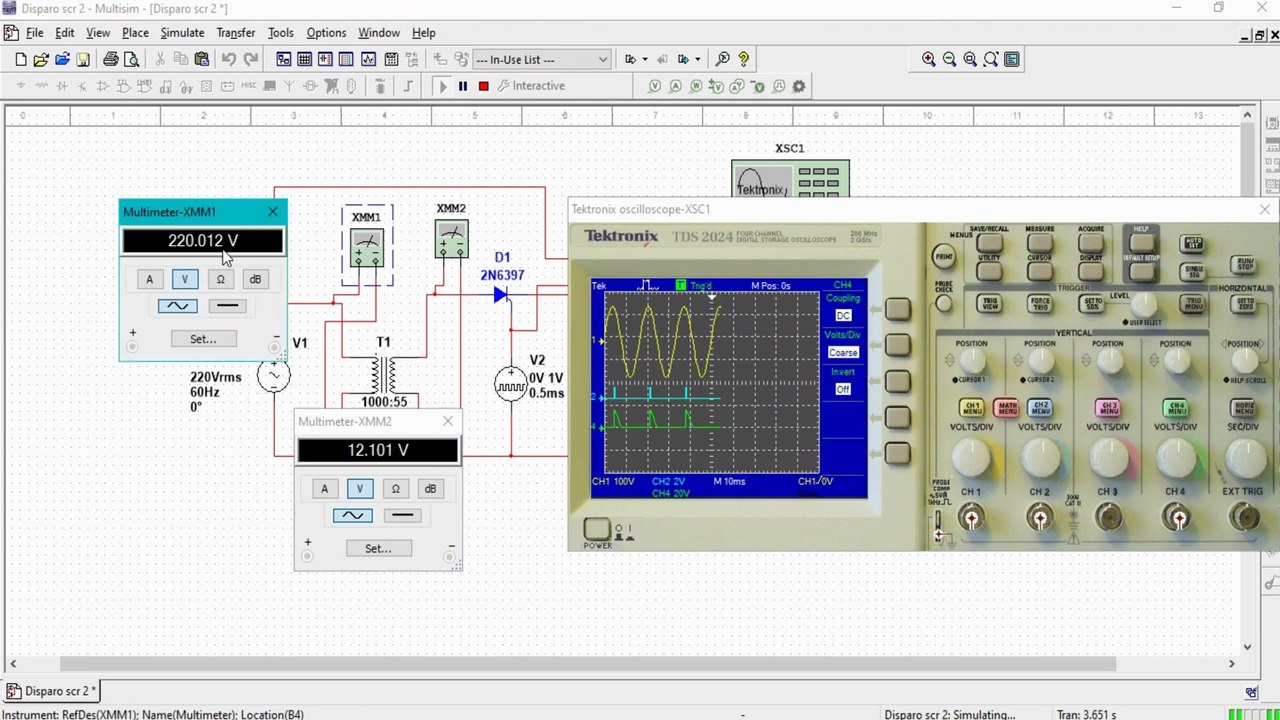Image resolution: width=1280 pixels, height=720 pixels.
Task: Click the XMM1 multimeter symbol on schematic
Action: 367,248
